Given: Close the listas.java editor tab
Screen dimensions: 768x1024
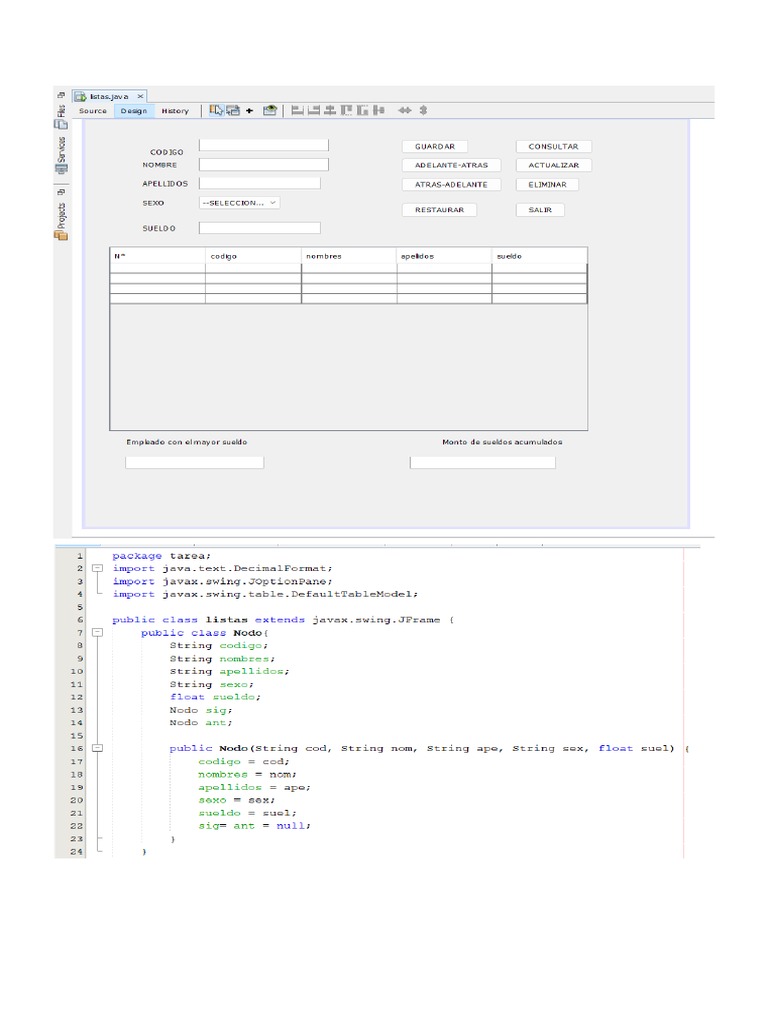Looking at the screenshot, I should (x=140, y=96).
